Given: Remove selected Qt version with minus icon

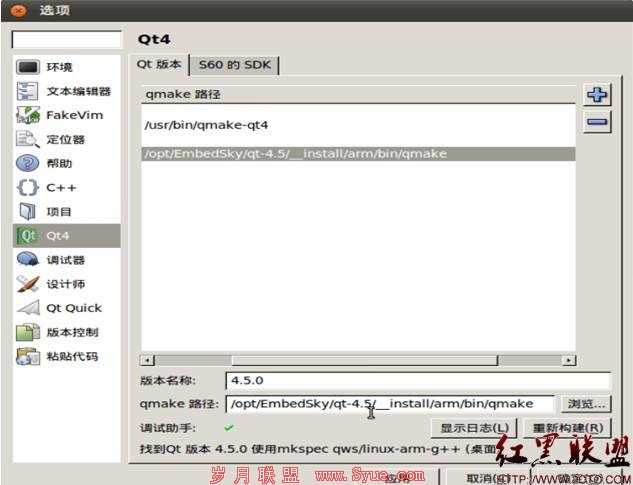Looking at the screenshot, I should (x=597, y=122).
